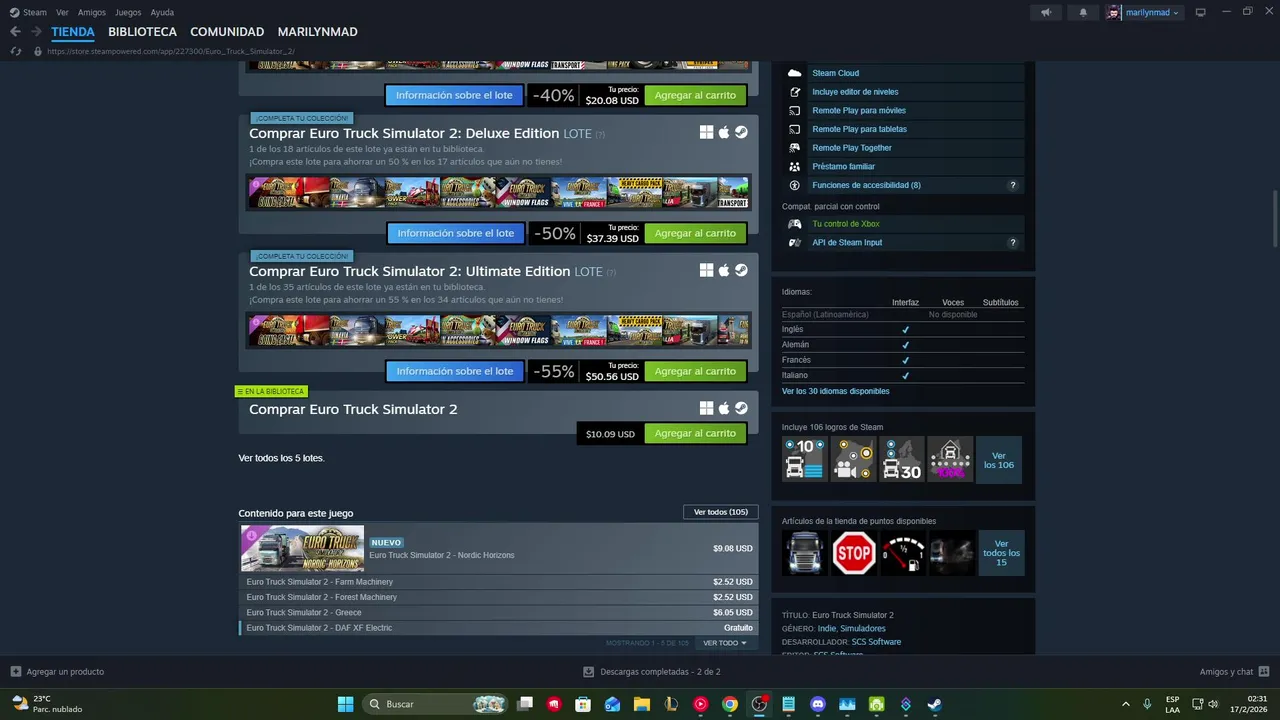The height and width of the screenshot is (720, 1280).
Task: Expand the VER TODO dropdown
Action: (x=725, y=643)
